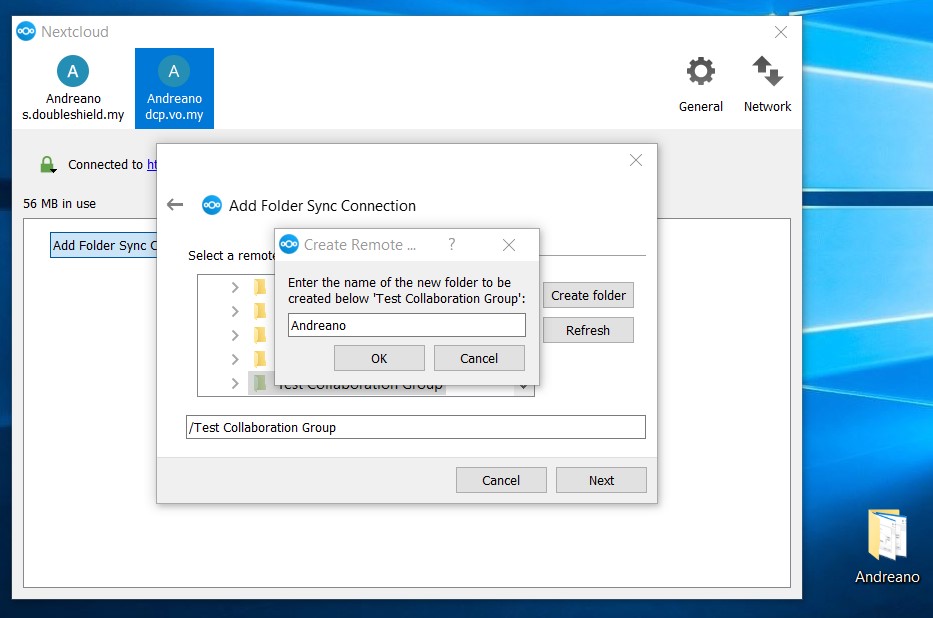Cancel the Create Remote folder dialog
The image size is (933, 618).
coord(478,358)
